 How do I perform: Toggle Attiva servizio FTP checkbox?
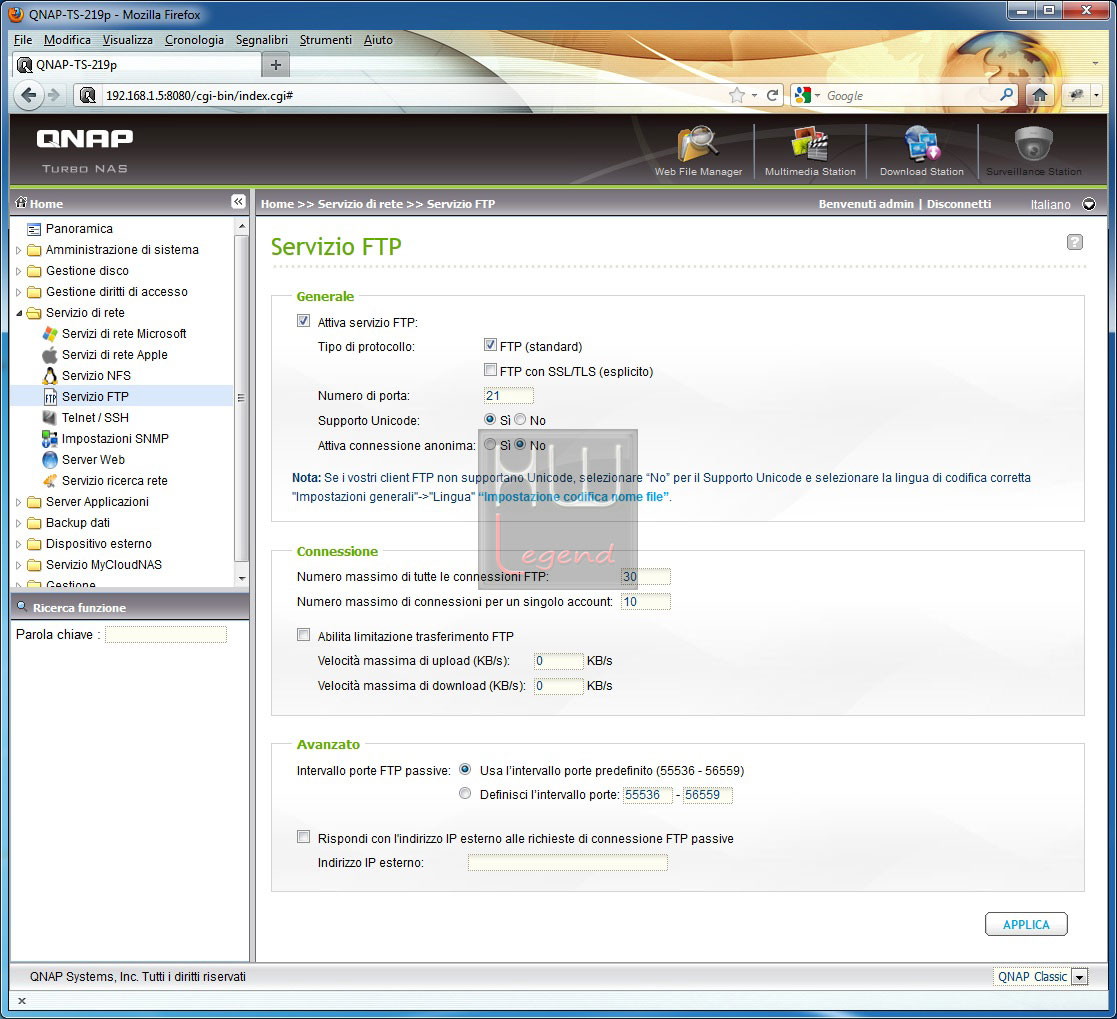[303, 321]
